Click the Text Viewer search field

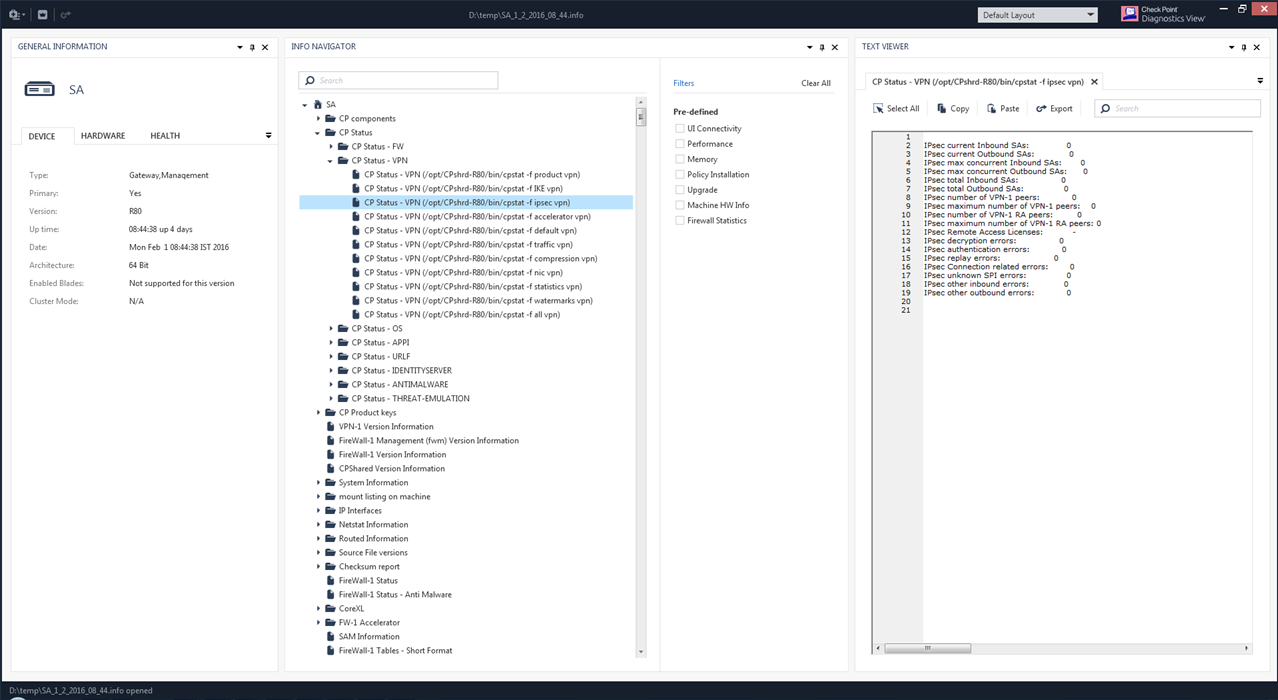pyautogui.click(x=1177, y=108)
